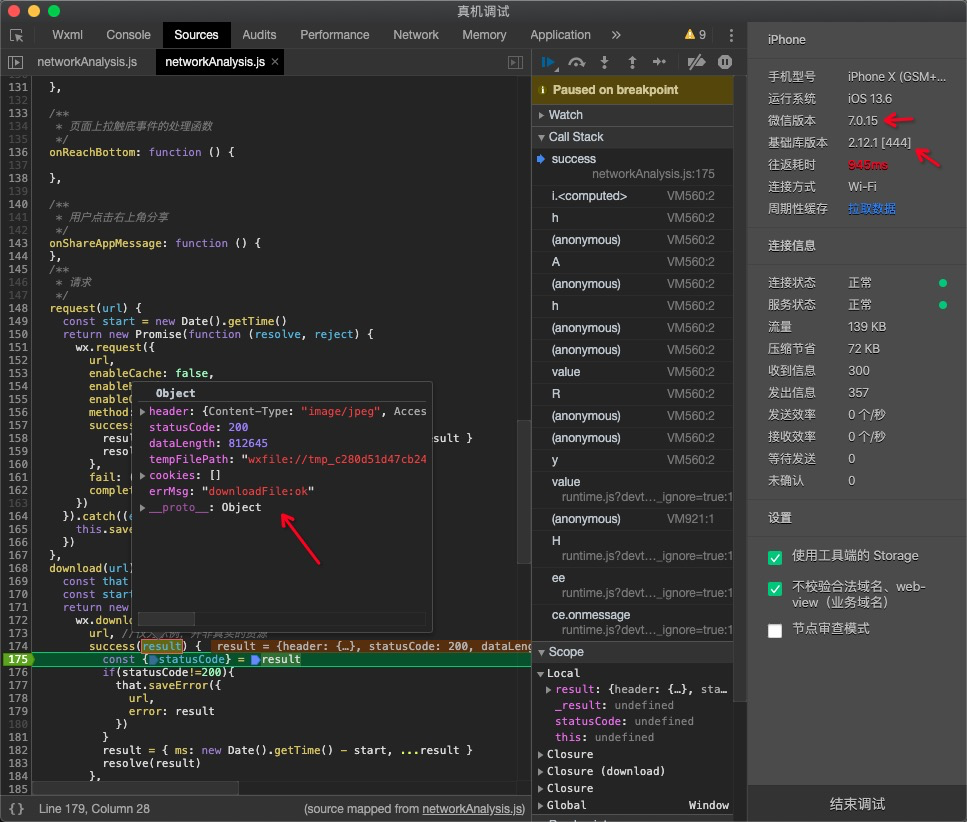
Task: Step over next function call
Action: point(577,62)
